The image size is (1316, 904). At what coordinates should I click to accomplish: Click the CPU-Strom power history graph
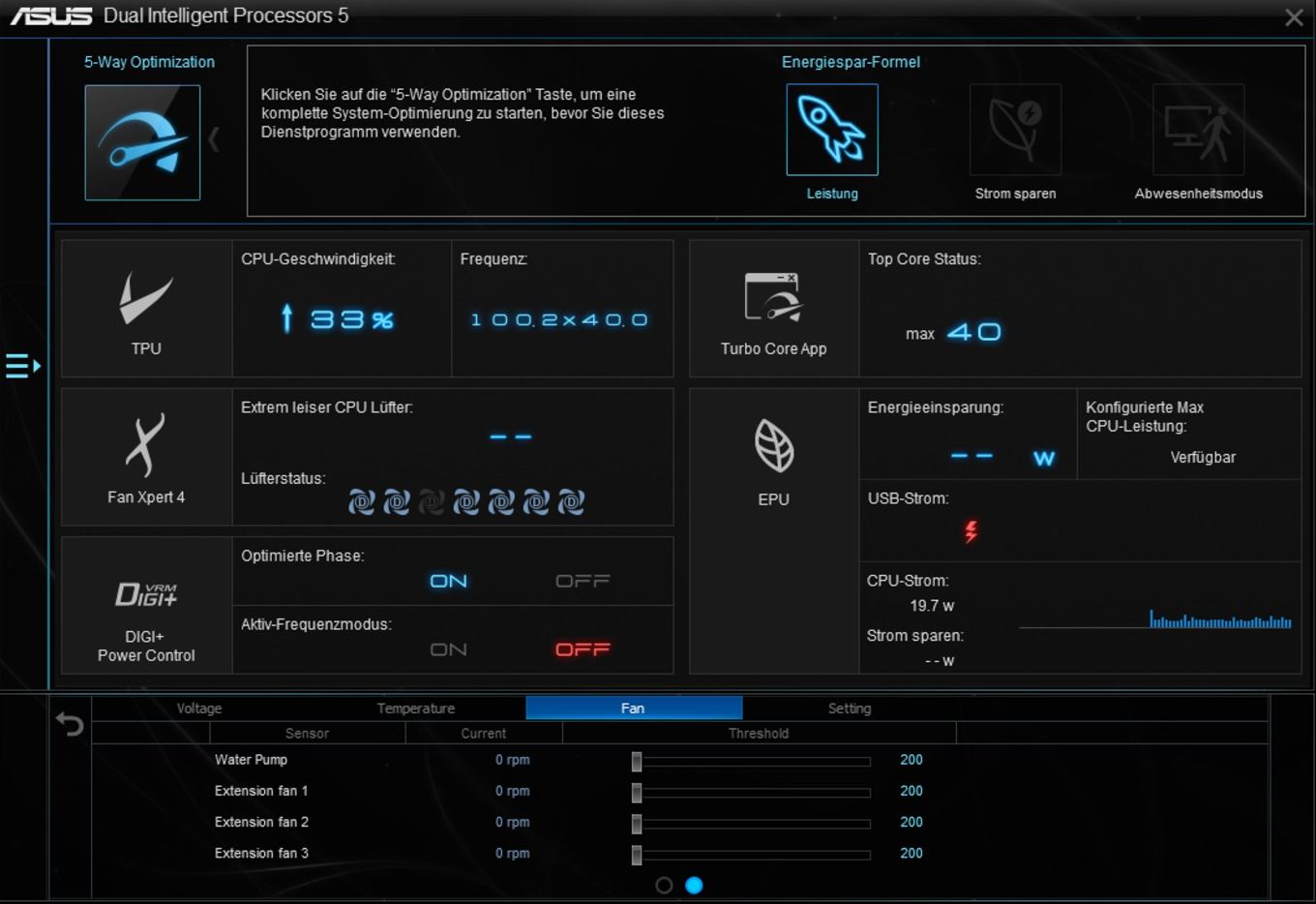coord(1155,618)
